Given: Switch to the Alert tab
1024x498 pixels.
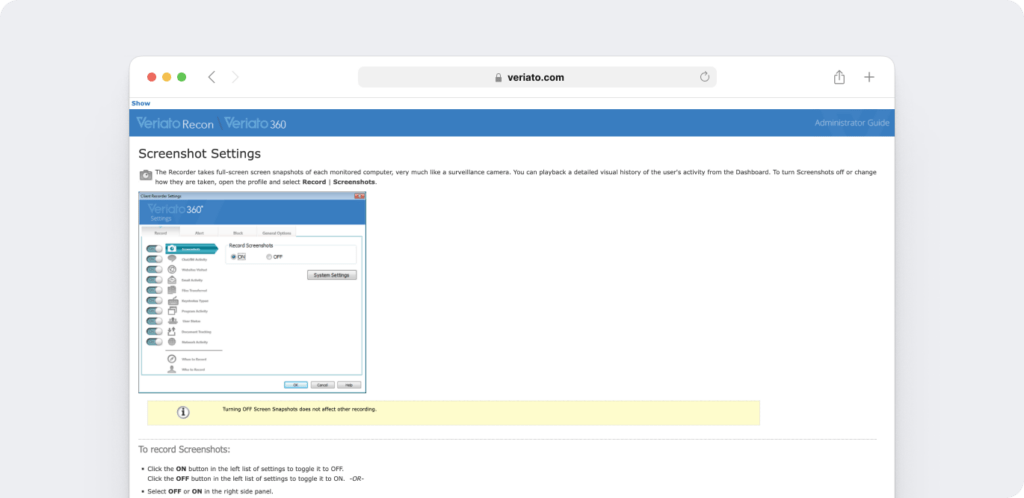Looking at the screenshot, I should pos(199,232).
